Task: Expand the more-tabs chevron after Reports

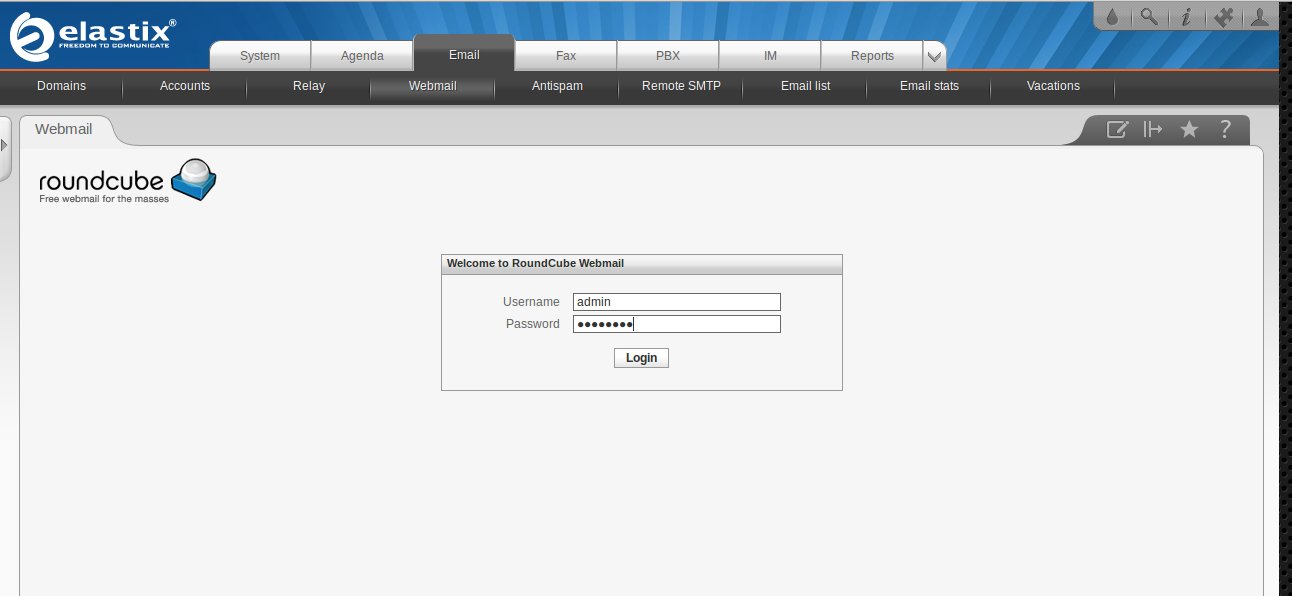Action: (x=933, y=56)
